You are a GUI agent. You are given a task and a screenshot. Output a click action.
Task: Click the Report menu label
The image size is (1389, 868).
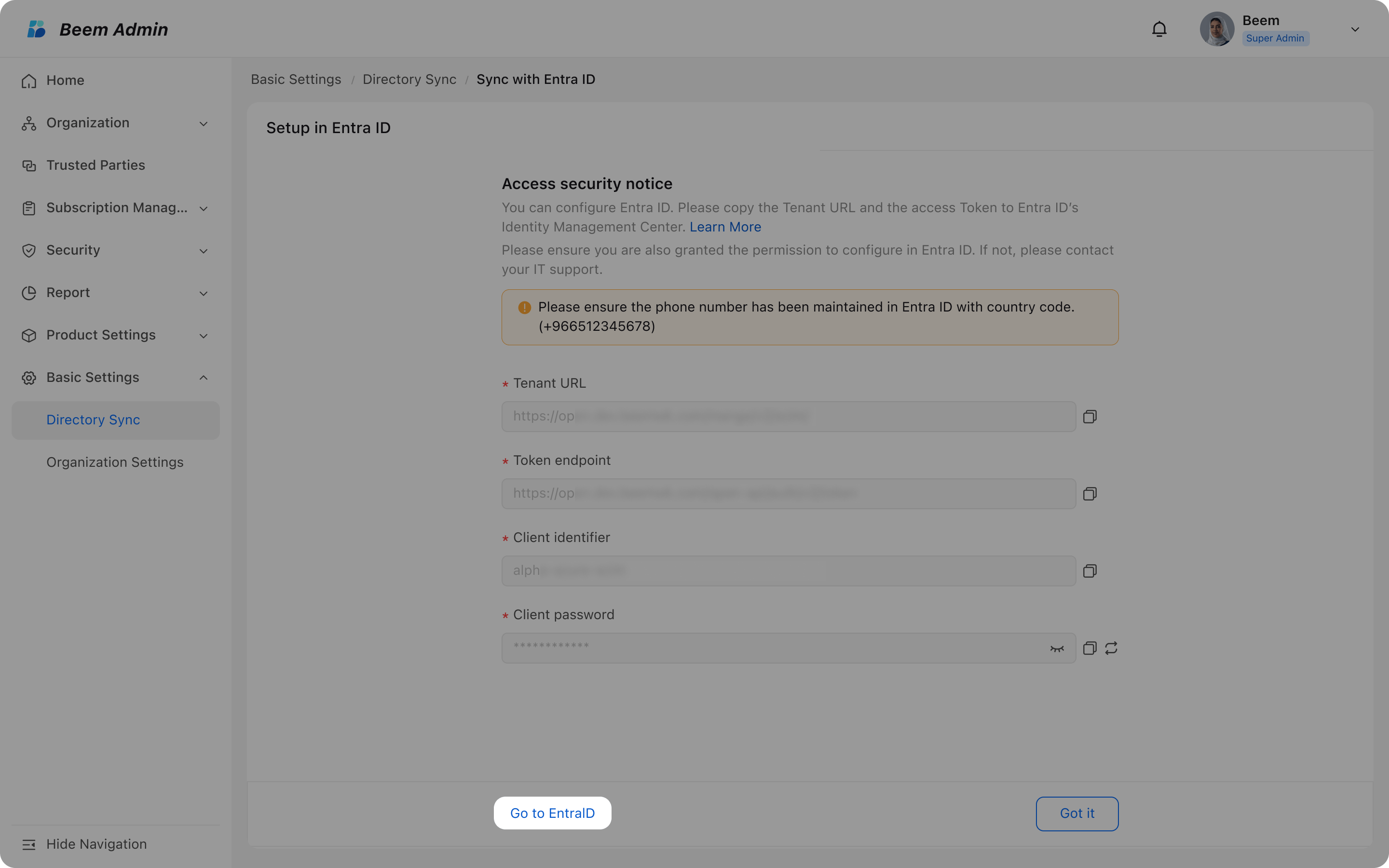point(68,293)
